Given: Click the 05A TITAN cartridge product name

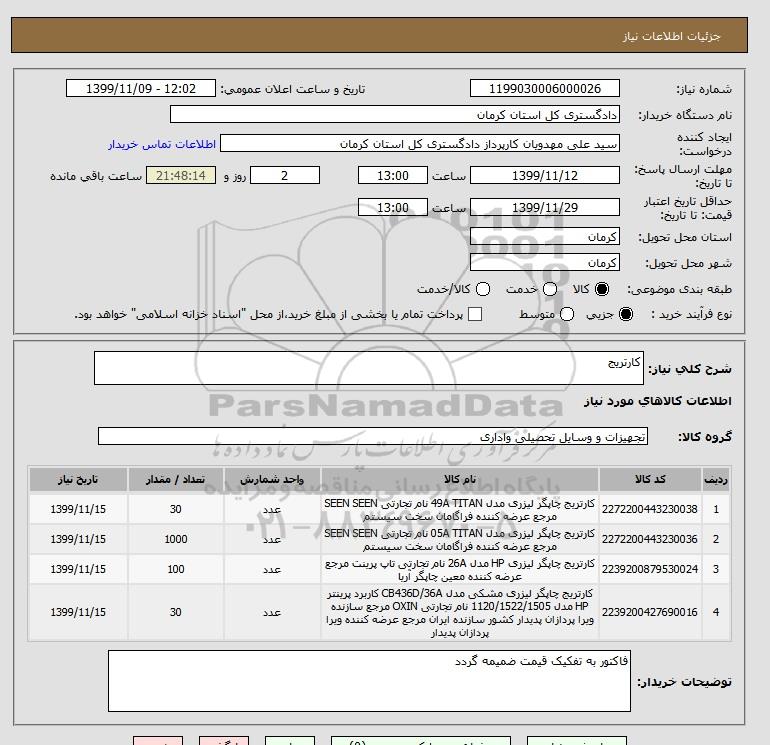Looking at the screenshot, I should [460, 540].
